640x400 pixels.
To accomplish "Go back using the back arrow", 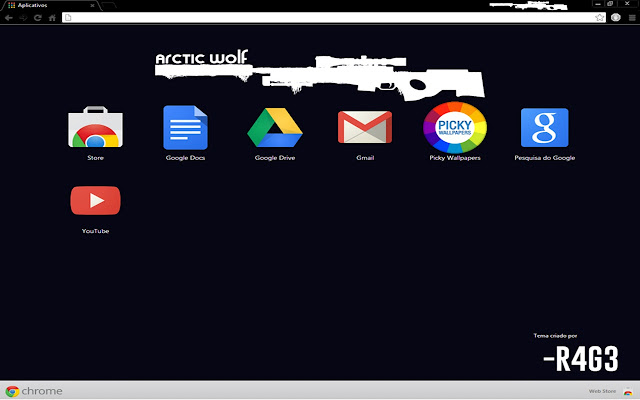I will pos(8,18).
